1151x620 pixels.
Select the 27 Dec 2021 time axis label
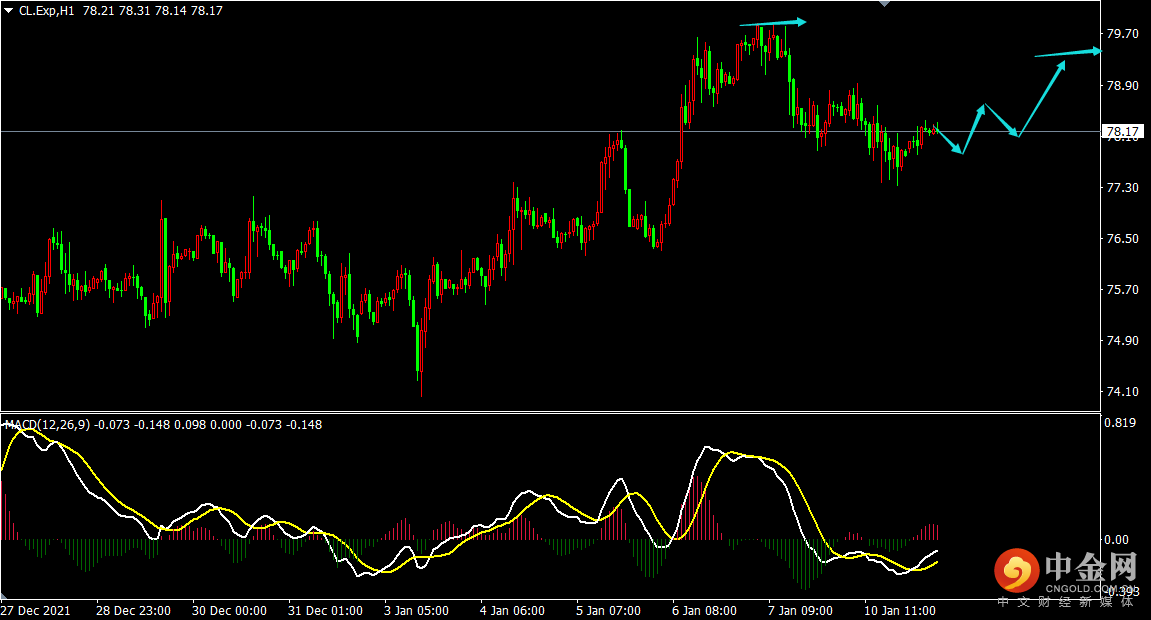coord(36,610)
